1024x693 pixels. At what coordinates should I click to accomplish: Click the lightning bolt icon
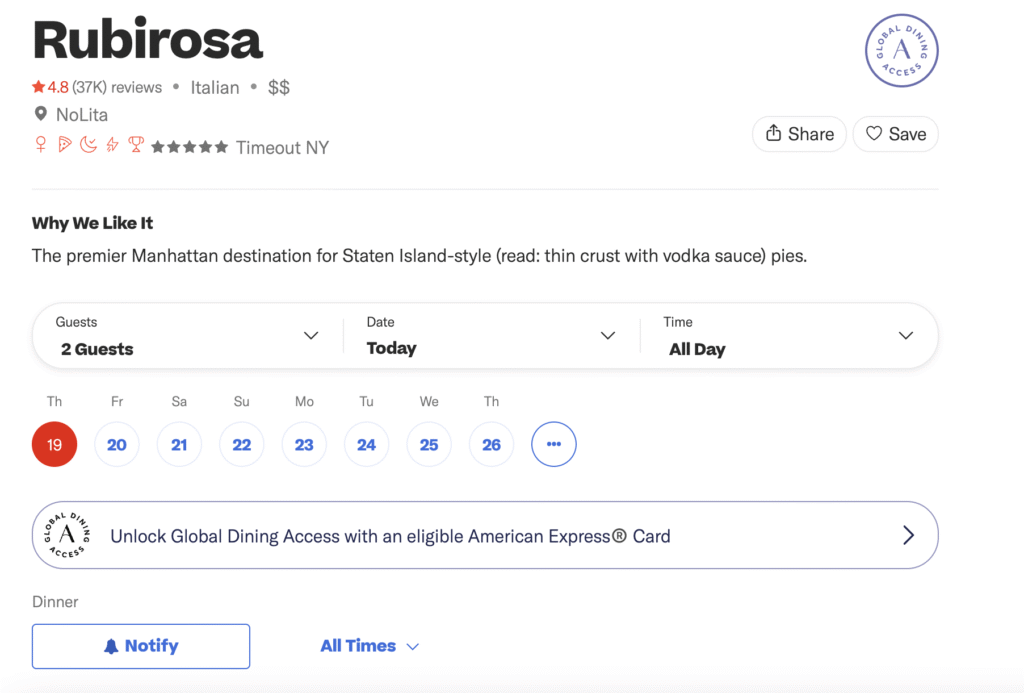pyautogui.click(x=111, y=145)
